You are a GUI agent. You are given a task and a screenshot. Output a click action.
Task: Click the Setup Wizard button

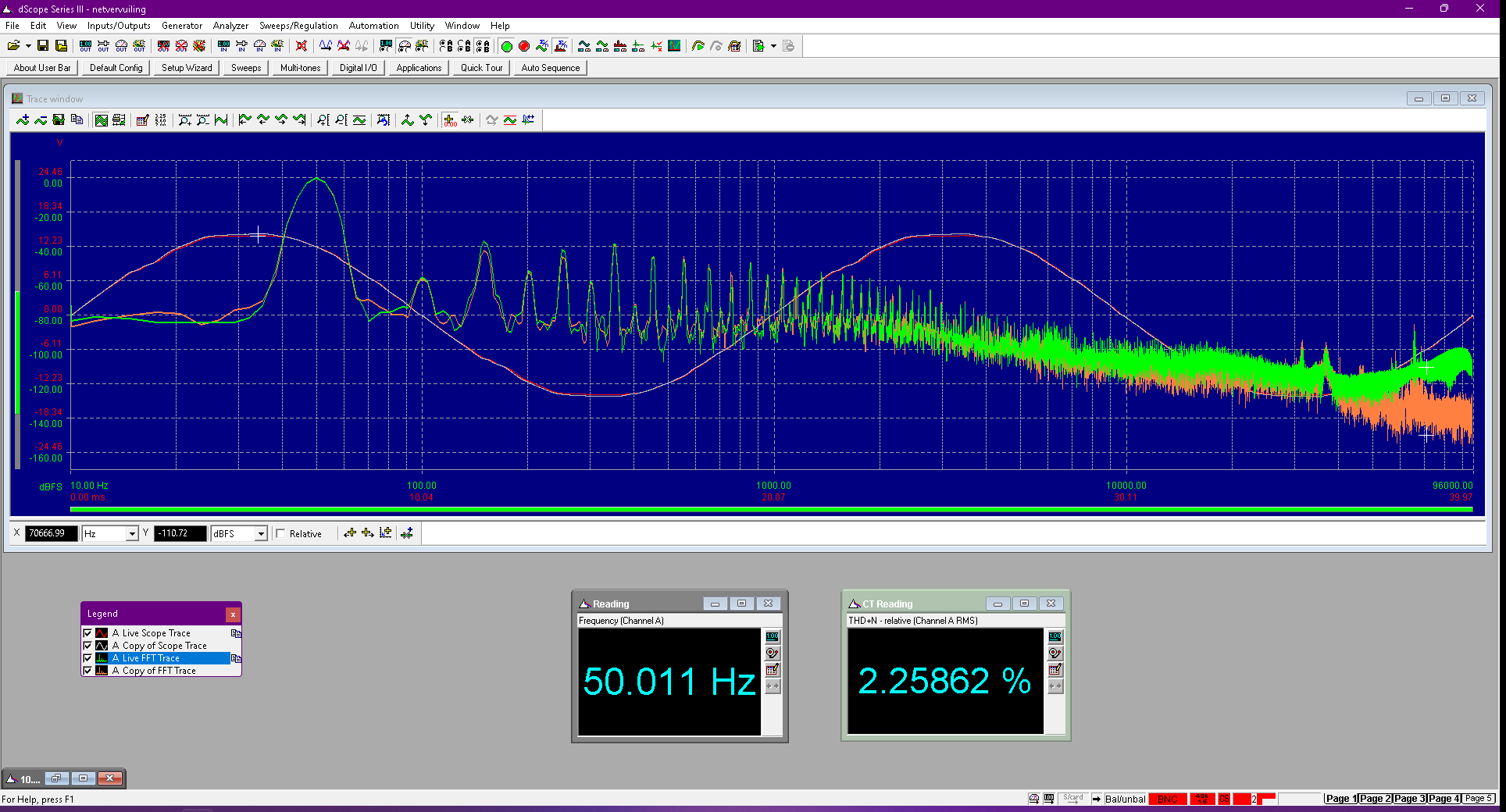[187, 68]
